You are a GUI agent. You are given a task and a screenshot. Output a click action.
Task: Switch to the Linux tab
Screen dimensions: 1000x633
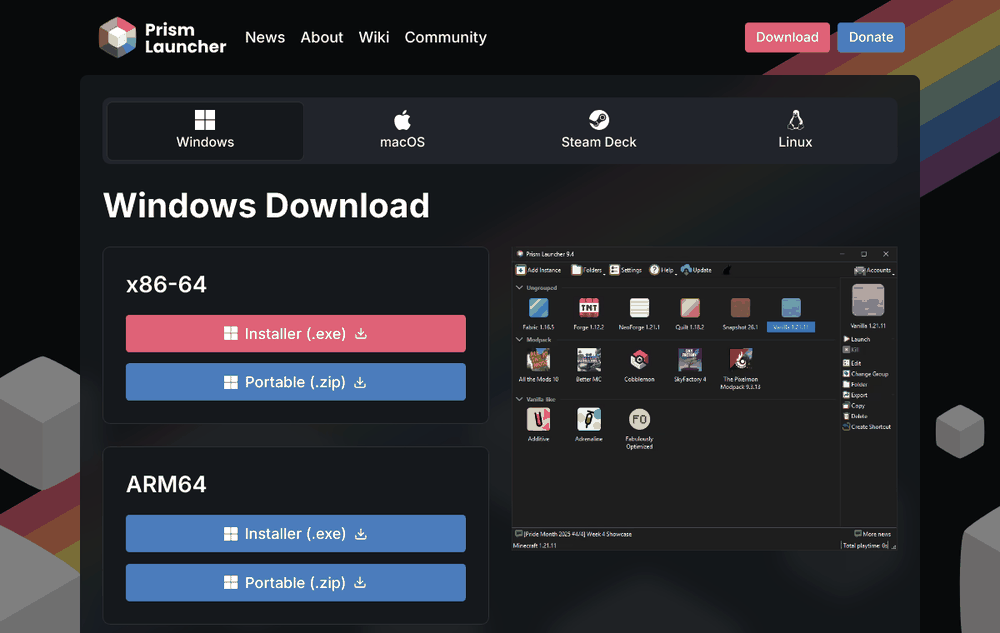coord(795,131)
